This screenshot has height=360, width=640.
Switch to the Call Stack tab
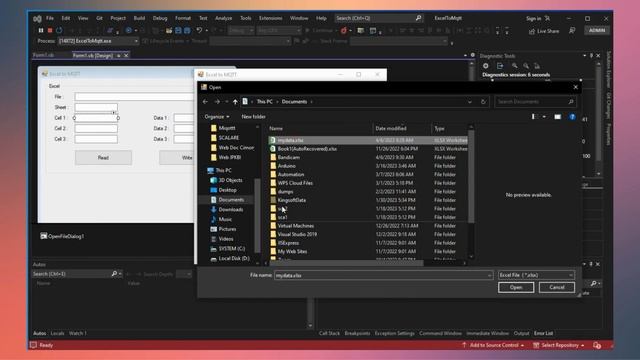coord(329,333)
